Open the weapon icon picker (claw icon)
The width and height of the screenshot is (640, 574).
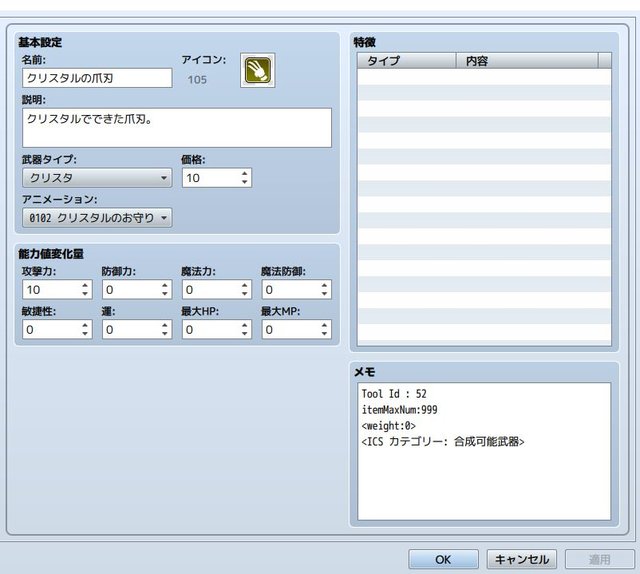point(258,70)
